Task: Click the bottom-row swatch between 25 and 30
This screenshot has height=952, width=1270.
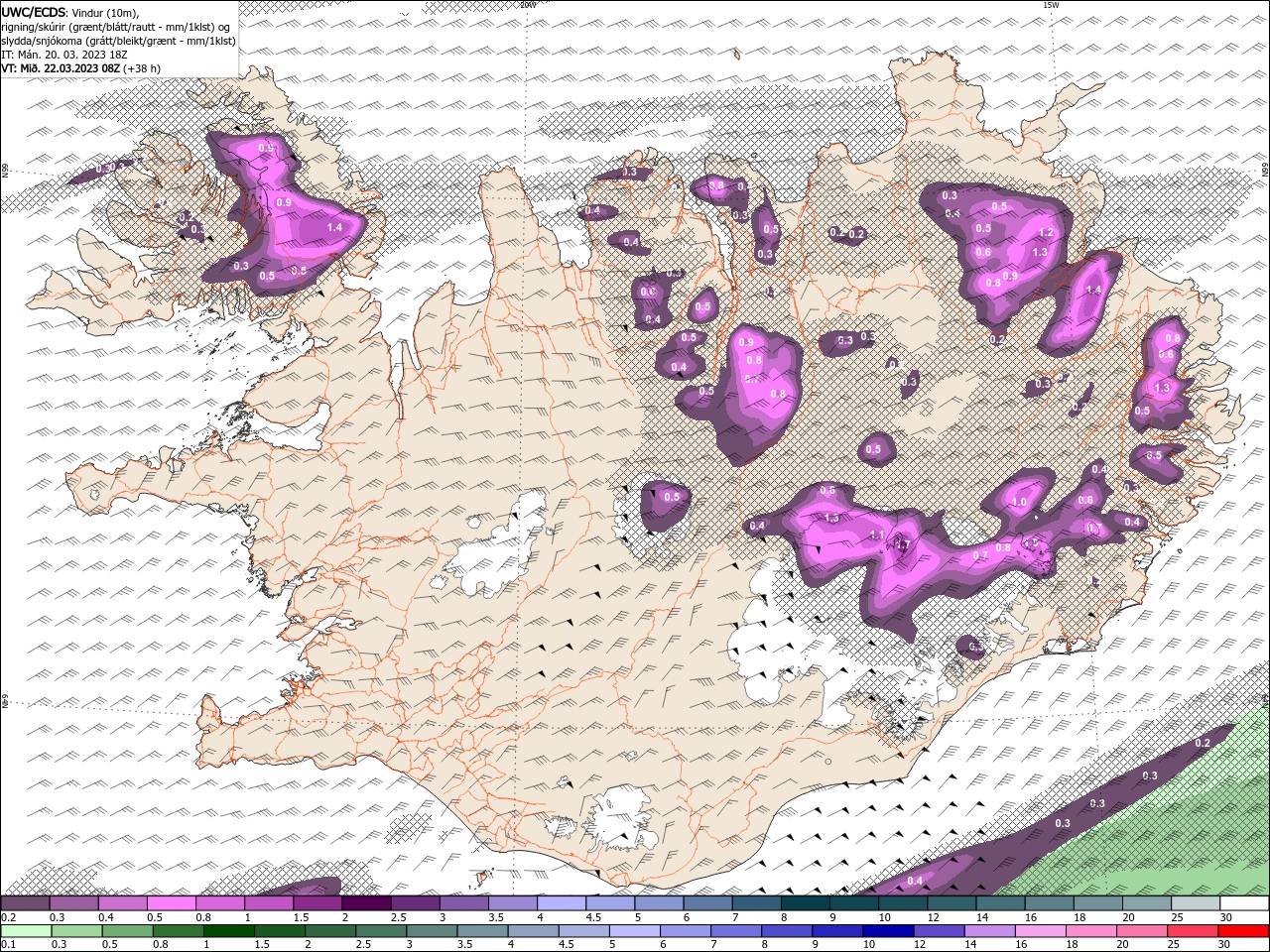Action: [x=1192, y=931]
